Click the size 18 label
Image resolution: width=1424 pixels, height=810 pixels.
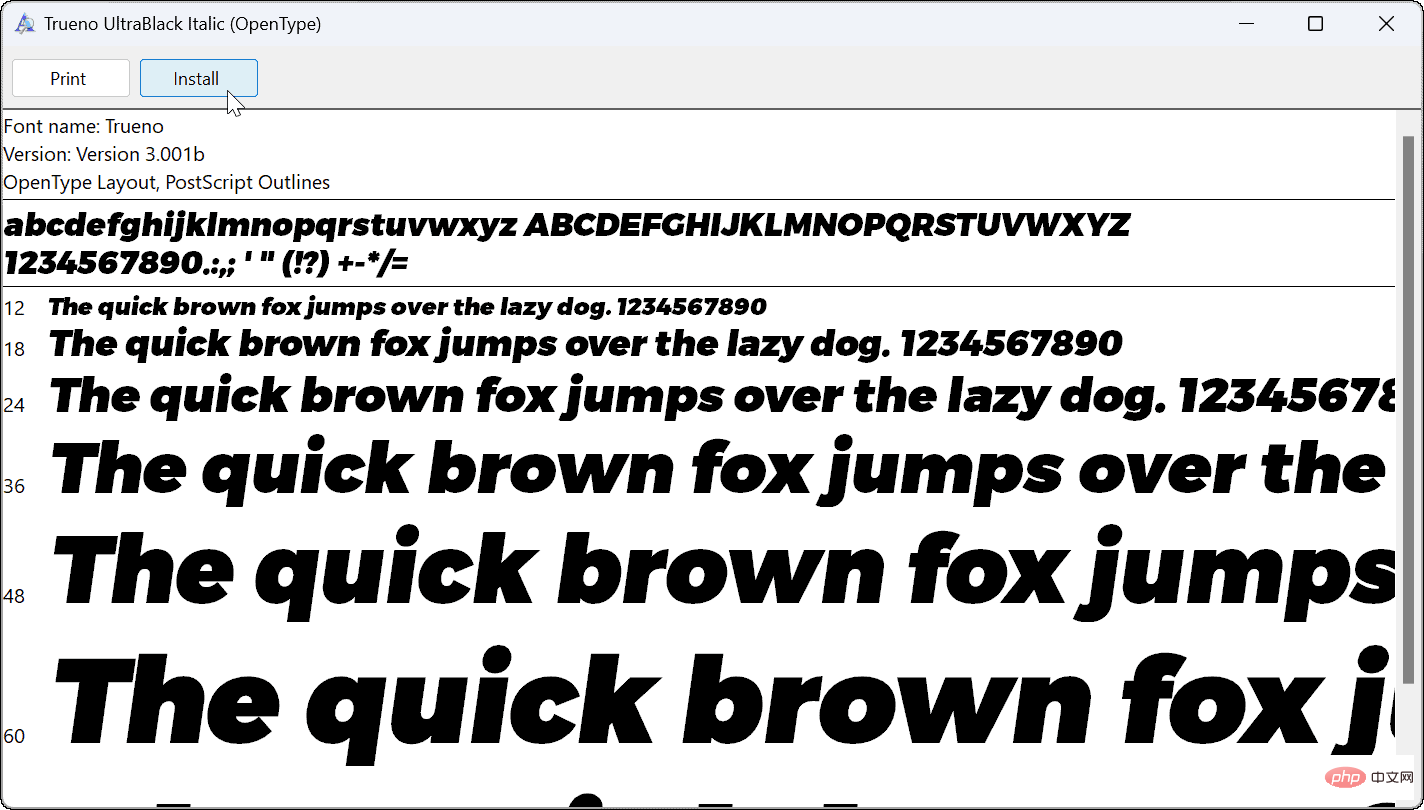14,349
